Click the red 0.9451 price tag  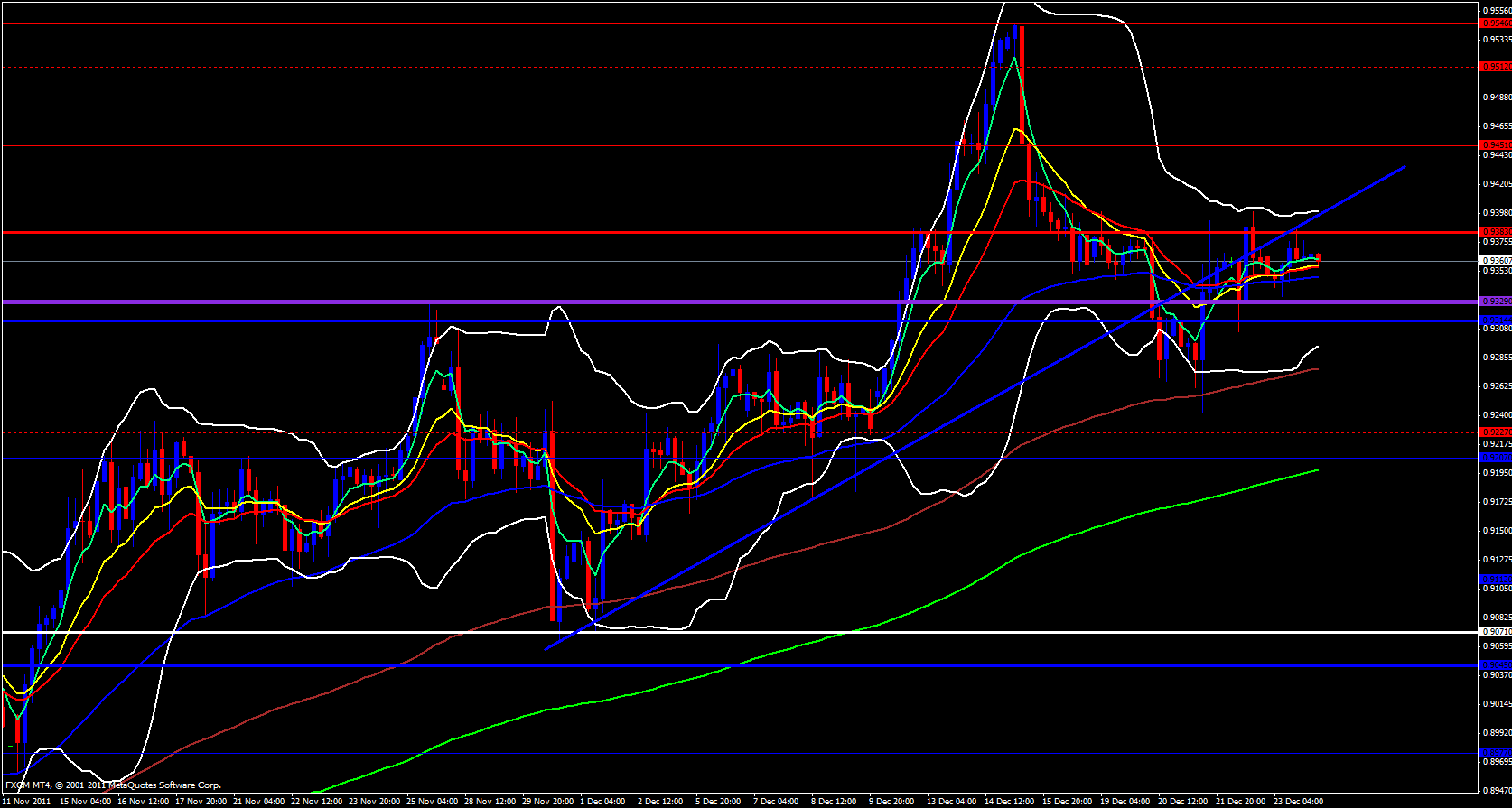pos(1495,145)
